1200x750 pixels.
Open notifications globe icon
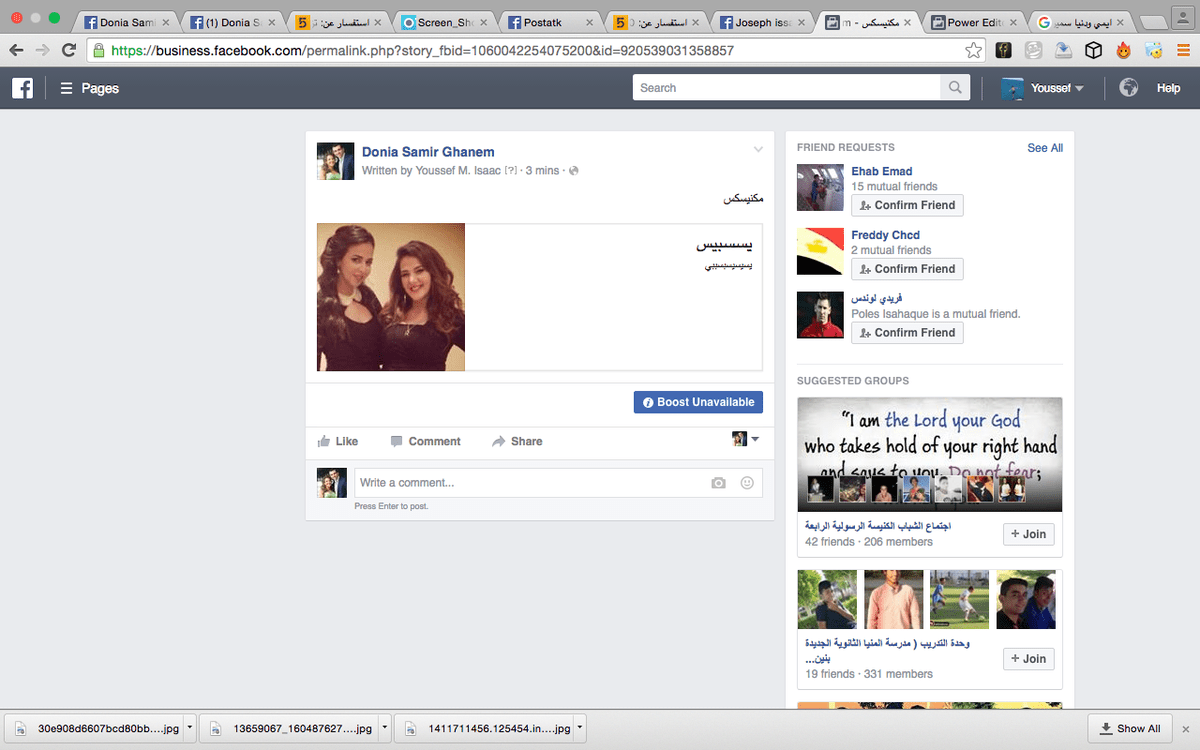coord(1129,88)
